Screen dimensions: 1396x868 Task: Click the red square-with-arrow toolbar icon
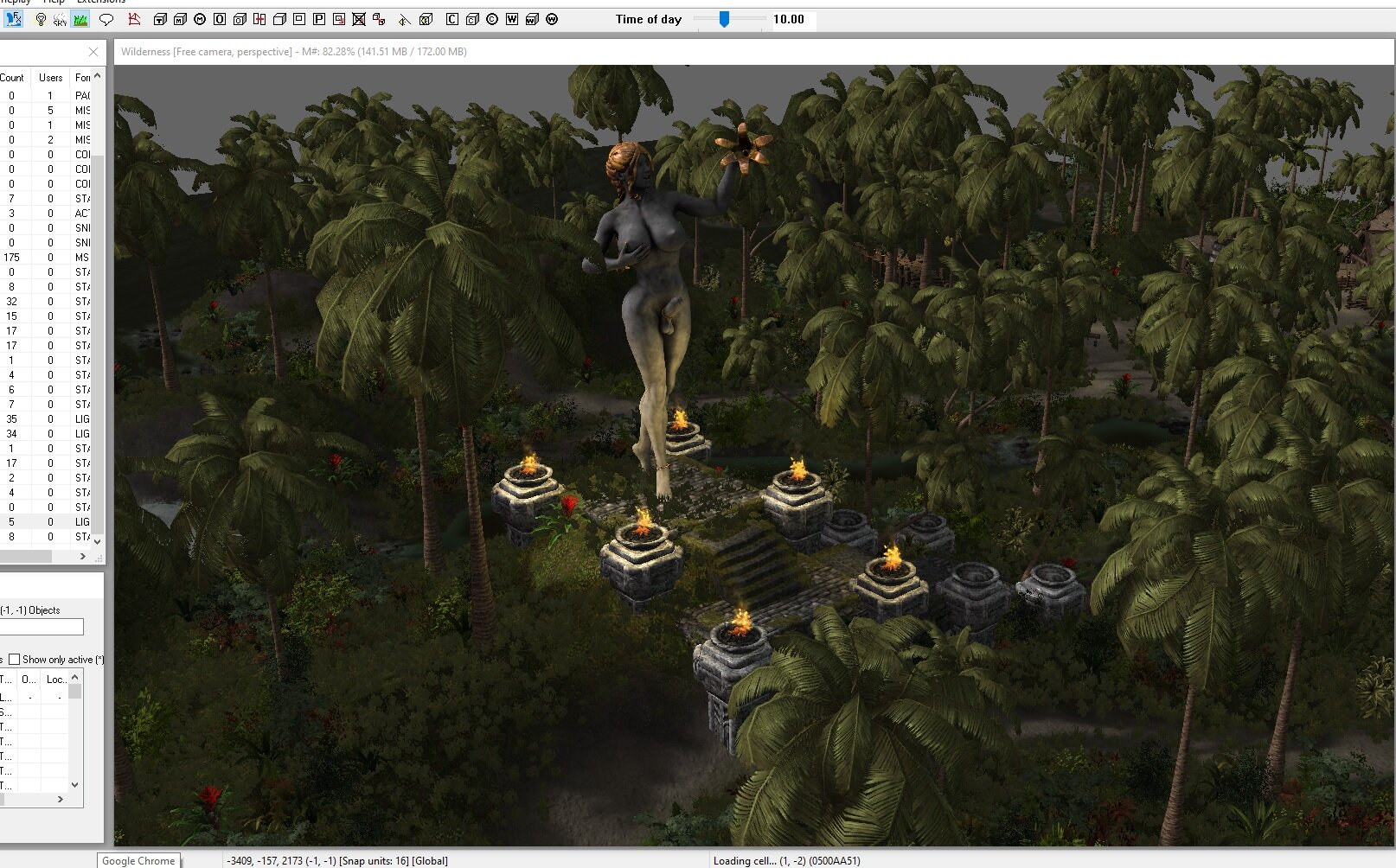(x=339, y=19)
